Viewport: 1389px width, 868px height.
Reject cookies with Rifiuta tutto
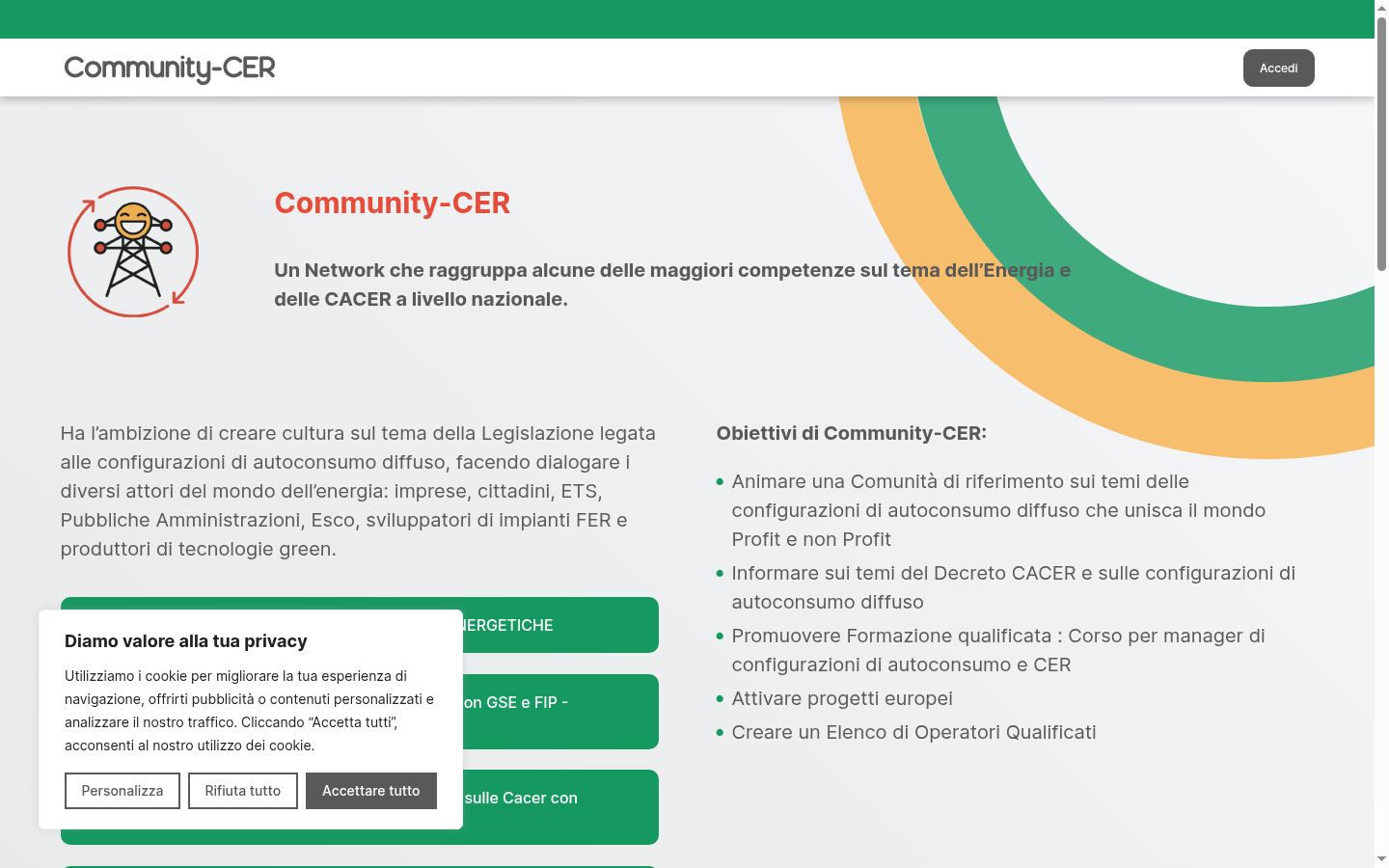point(243,791)
